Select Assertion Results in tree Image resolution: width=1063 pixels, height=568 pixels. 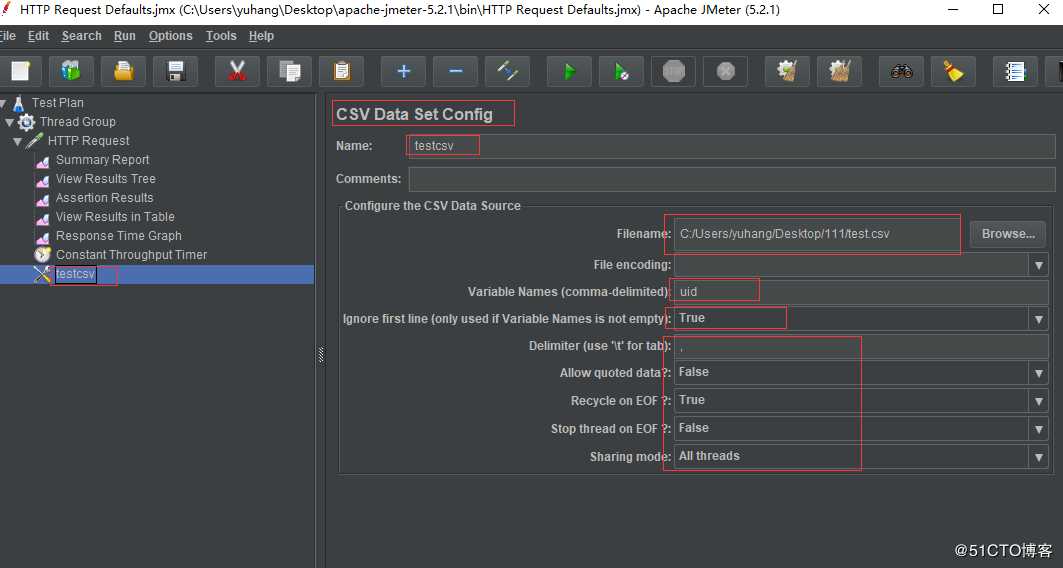pos(104,198)
